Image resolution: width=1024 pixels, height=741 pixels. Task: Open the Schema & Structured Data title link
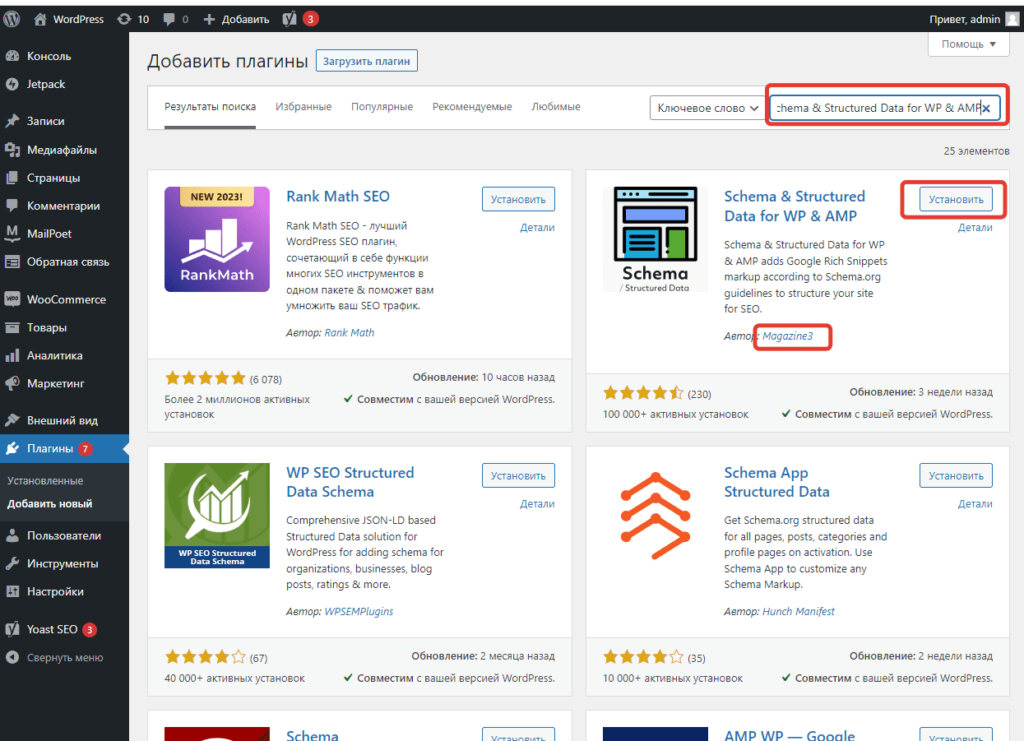[794, 206]
